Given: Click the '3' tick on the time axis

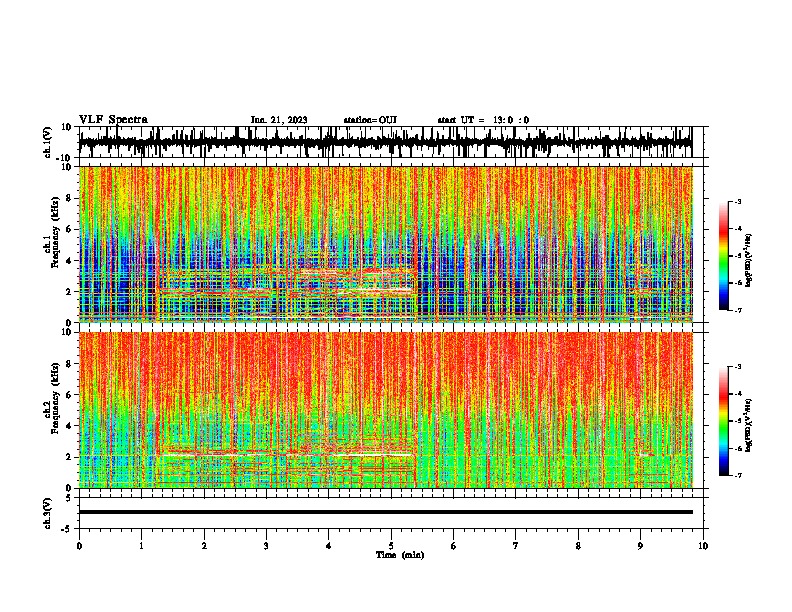Looking at the screenshot, I should coord(266,546).
